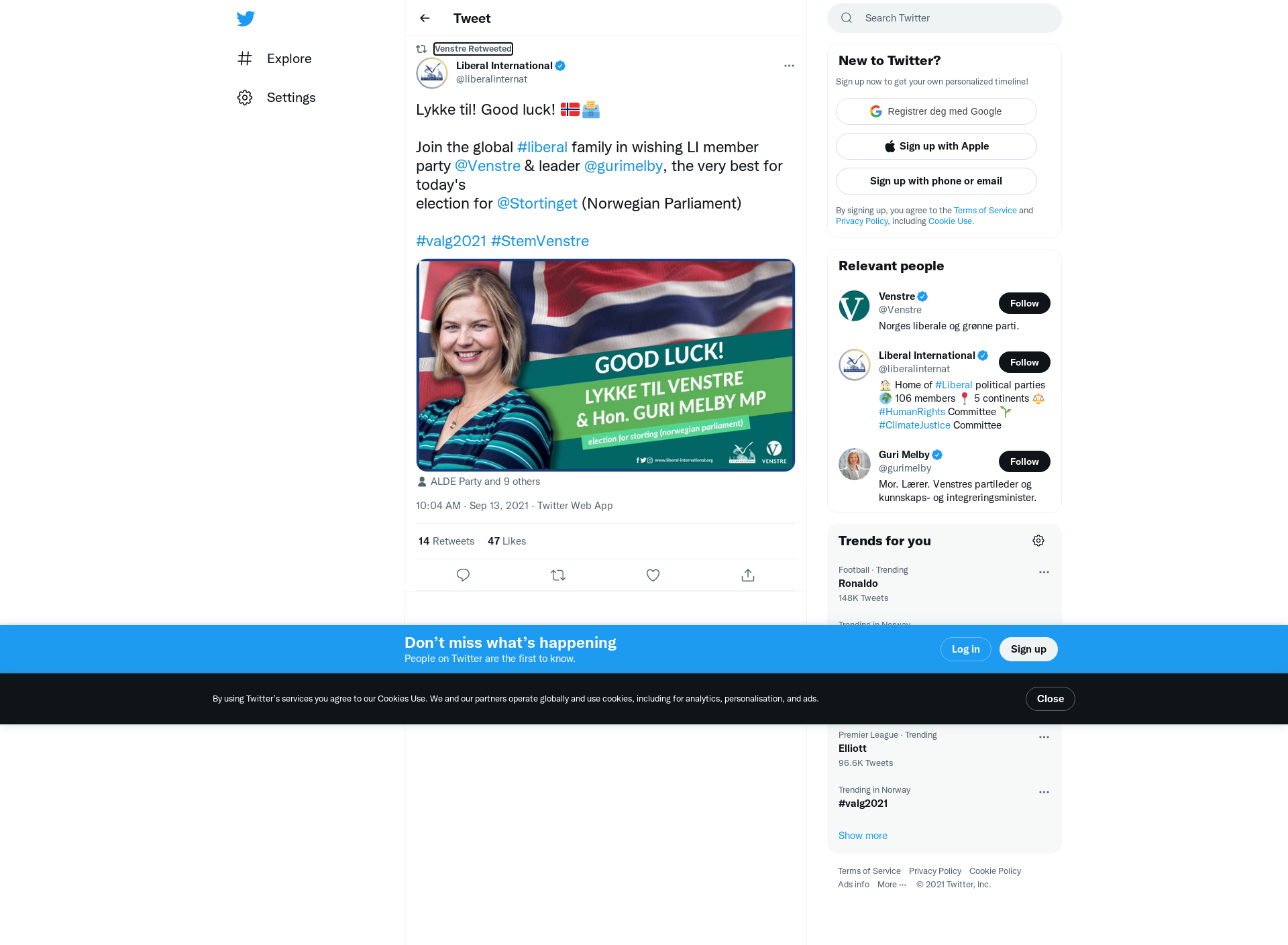Go back with the arrow icon
Screen dimensions: 1288x945
425,18
